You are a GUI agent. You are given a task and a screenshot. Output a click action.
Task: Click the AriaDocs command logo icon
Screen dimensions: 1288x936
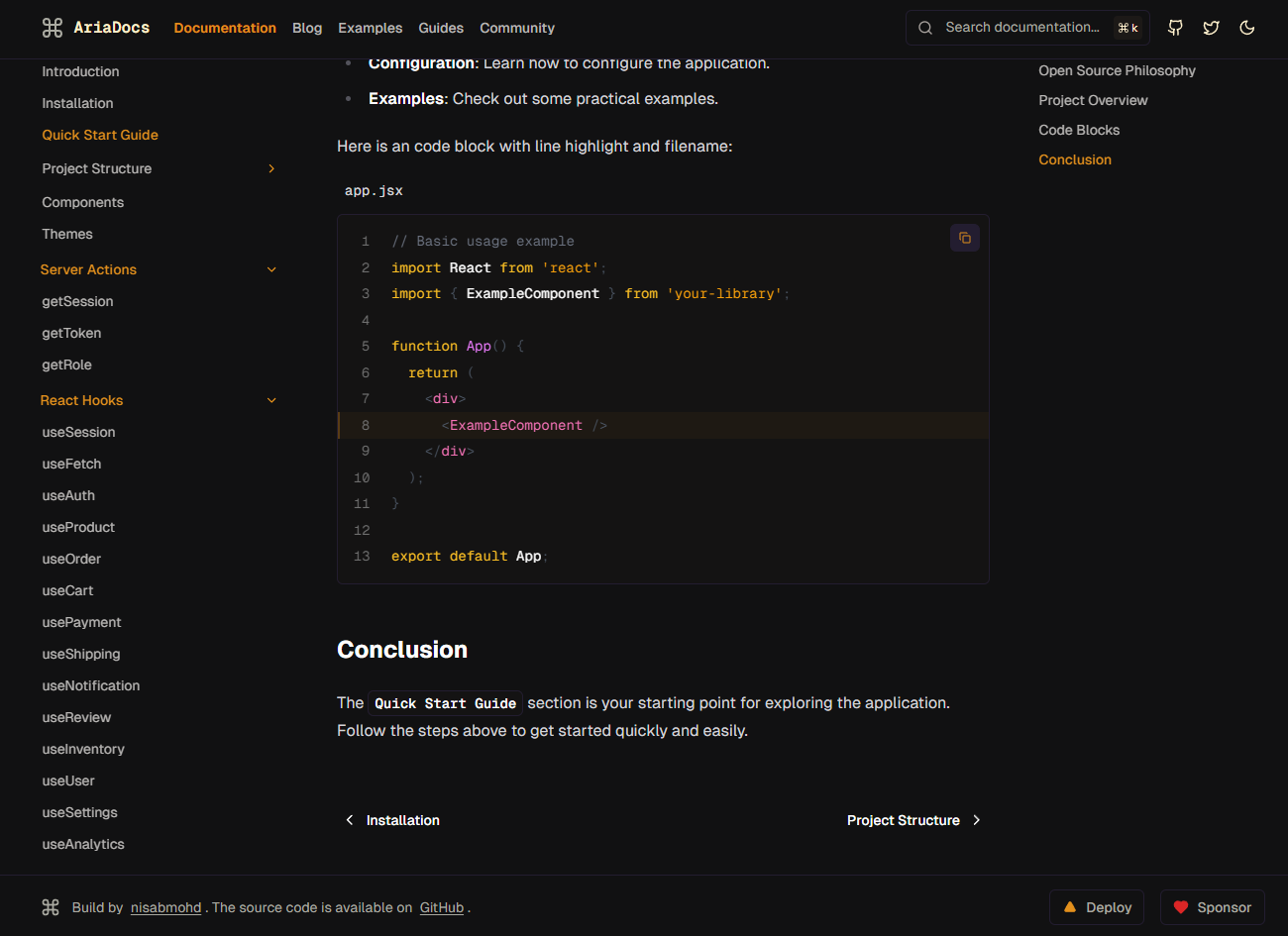click(53, 28)
